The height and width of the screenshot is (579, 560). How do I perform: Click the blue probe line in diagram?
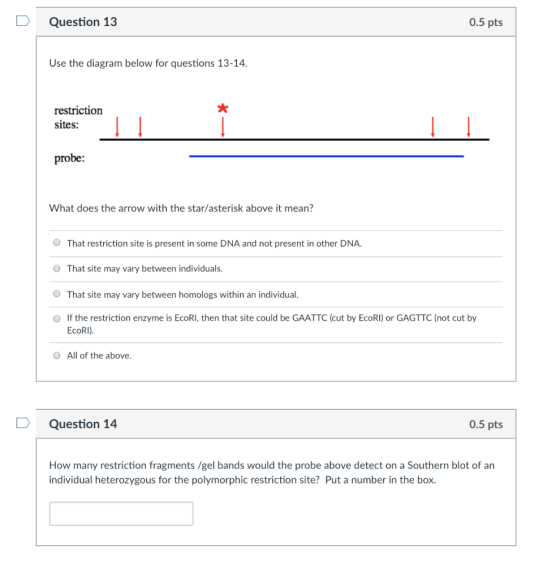(x=326, y=156)
